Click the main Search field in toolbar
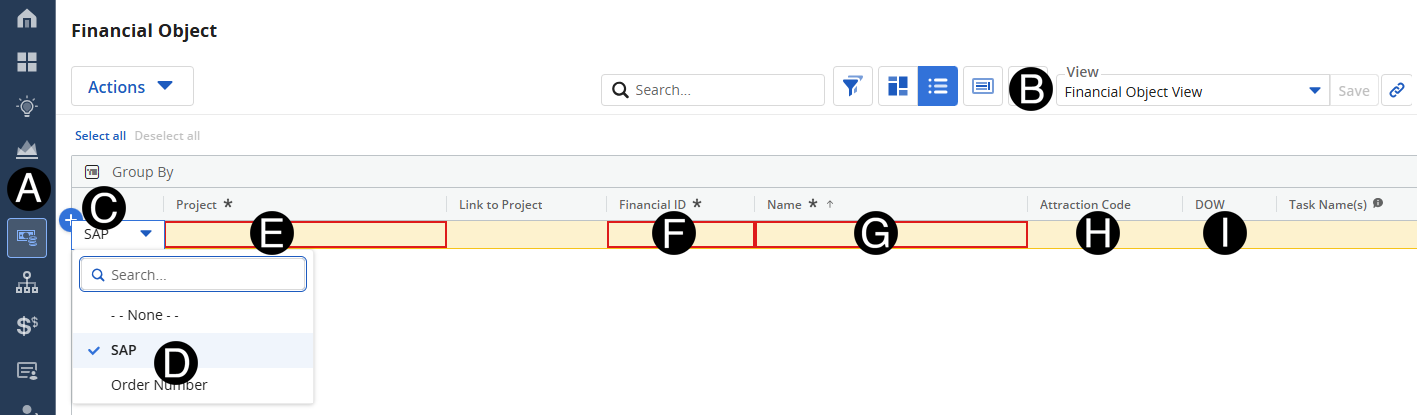 [724, 90]
